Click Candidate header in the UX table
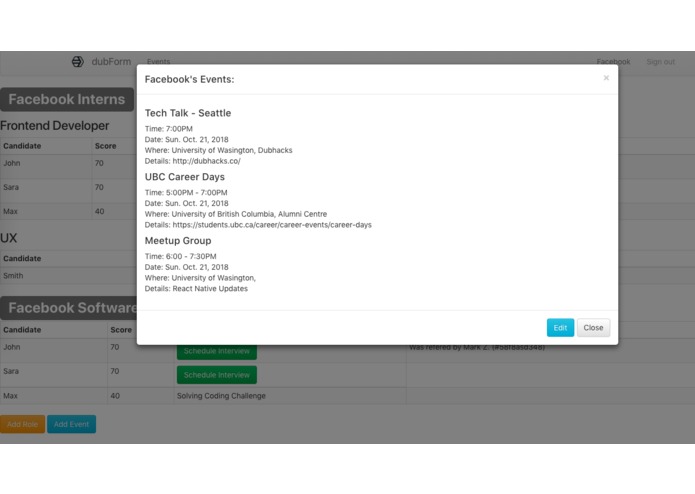The height and width of the screenshot is (494, 695). tap(22, 258)
